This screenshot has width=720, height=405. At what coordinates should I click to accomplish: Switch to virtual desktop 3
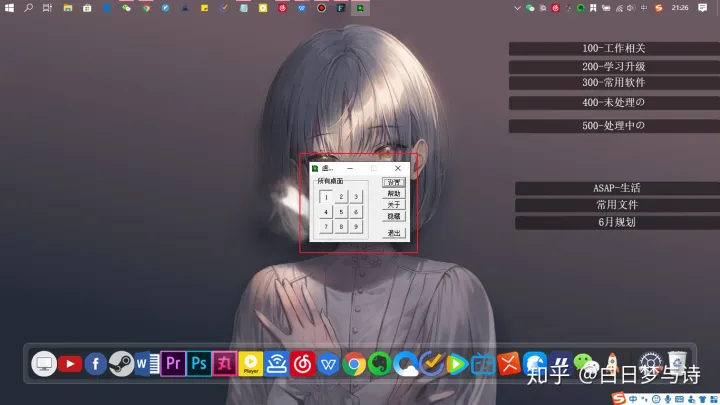tap(356, 197)
